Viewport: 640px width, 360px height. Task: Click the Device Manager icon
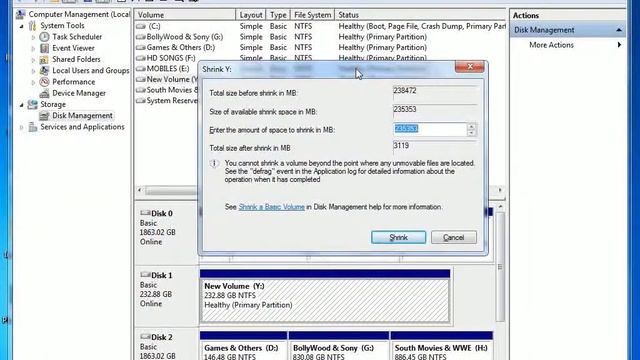44,93
